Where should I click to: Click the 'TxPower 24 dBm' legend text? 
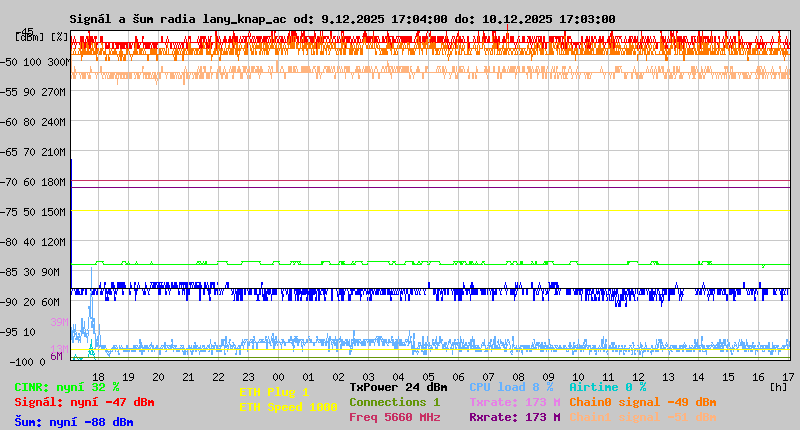(x=398, y=387)
